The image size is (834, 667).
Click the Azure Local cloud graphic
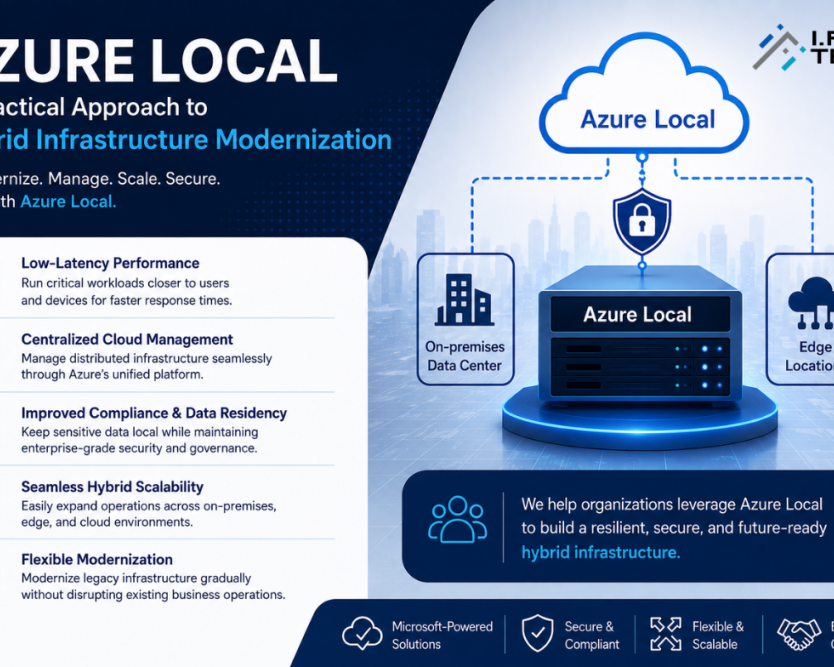point(644,93)
